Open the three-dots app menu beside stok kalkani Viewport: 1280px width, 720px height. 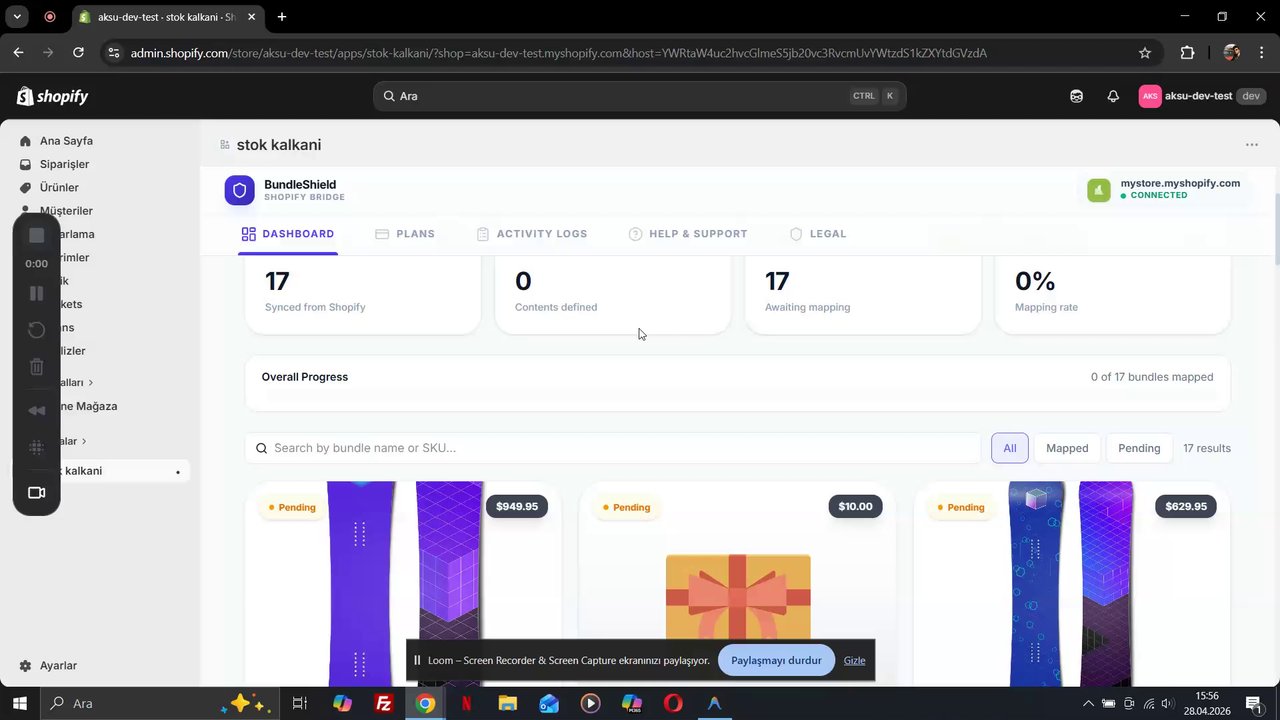click(x=1252, y=145)
